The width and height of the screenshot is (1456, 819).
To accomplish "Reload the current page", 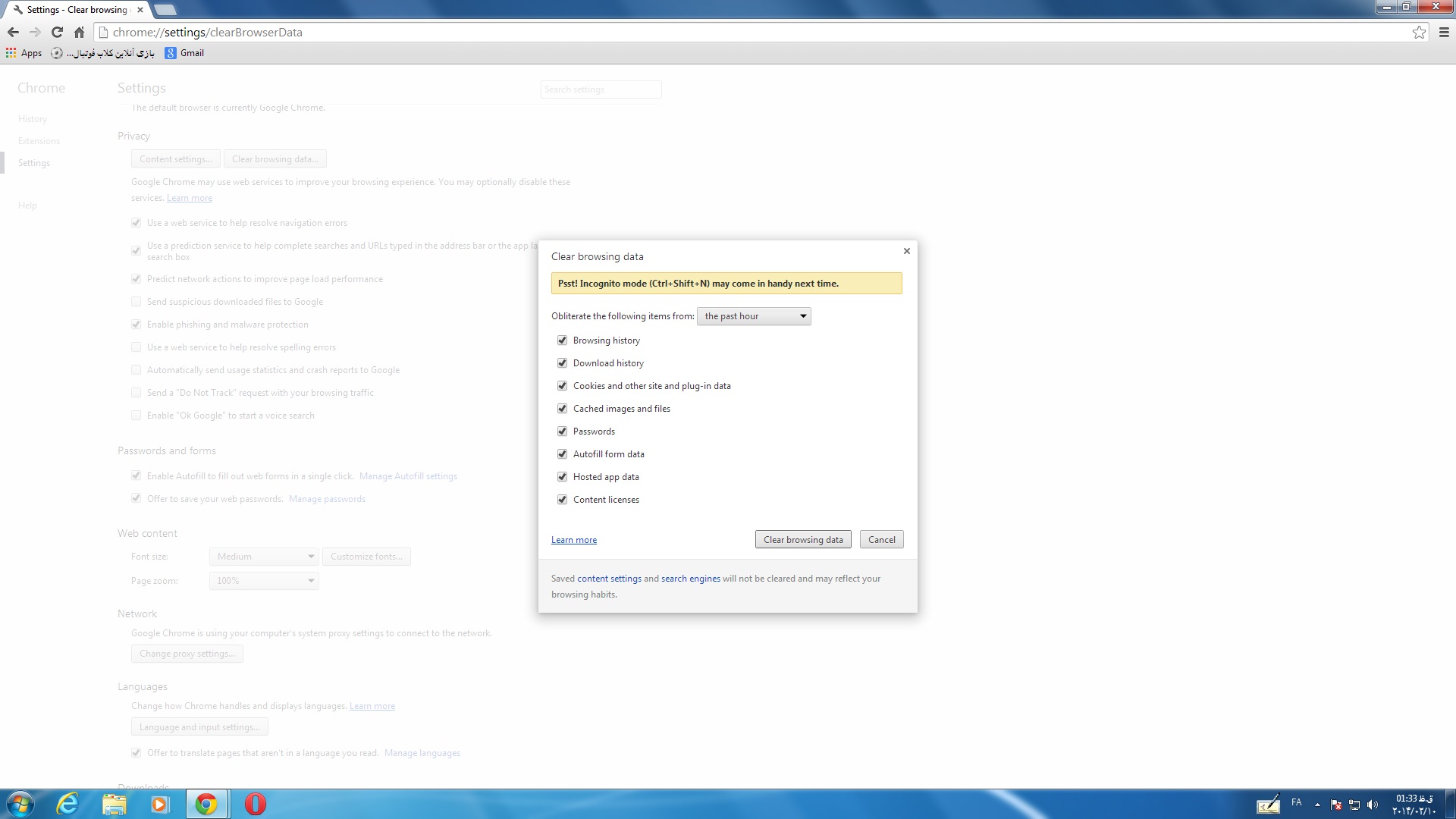I will (57, 32).
